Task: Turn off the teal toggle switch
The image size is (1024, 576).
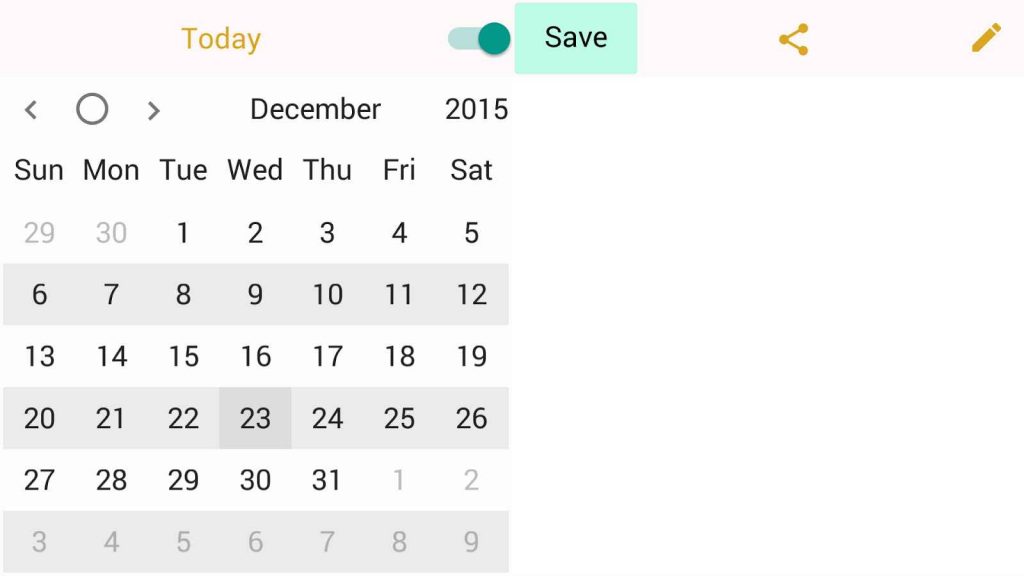Action: pos(480,39)
